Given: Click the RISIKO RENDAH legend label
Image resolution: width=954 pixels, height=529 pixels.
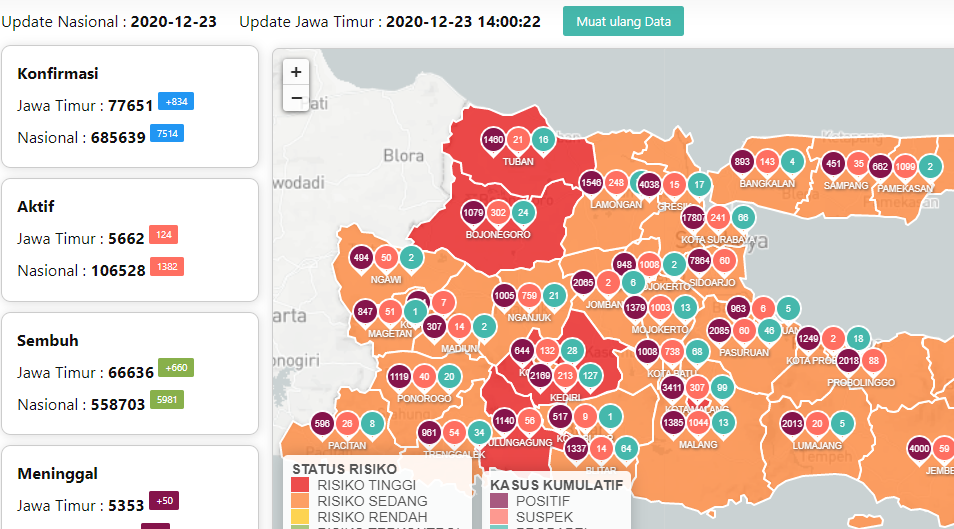Looking at the screenshot, I should (372, 517).
